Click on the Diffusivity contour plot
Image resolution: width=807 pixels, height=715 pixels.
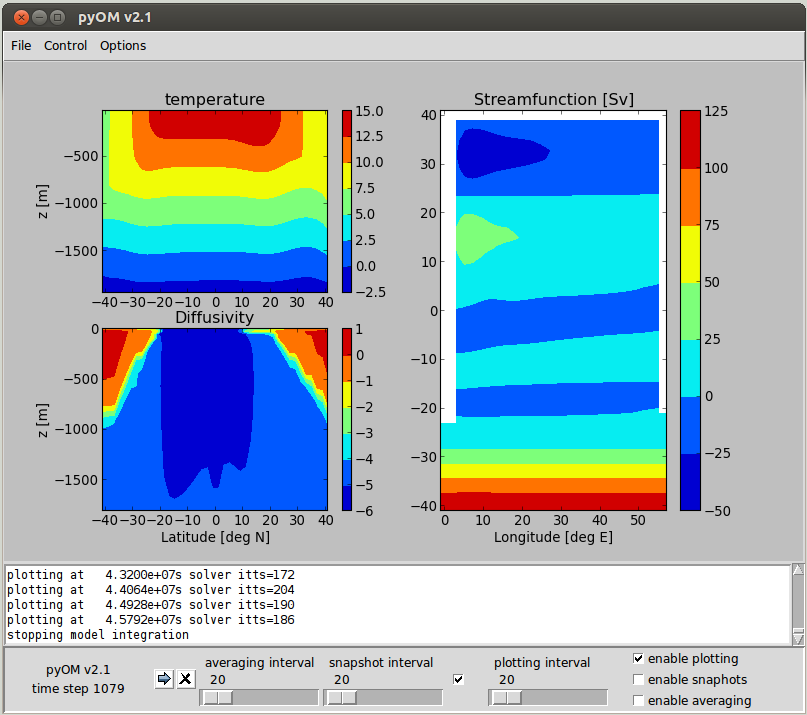click(215, 420)
